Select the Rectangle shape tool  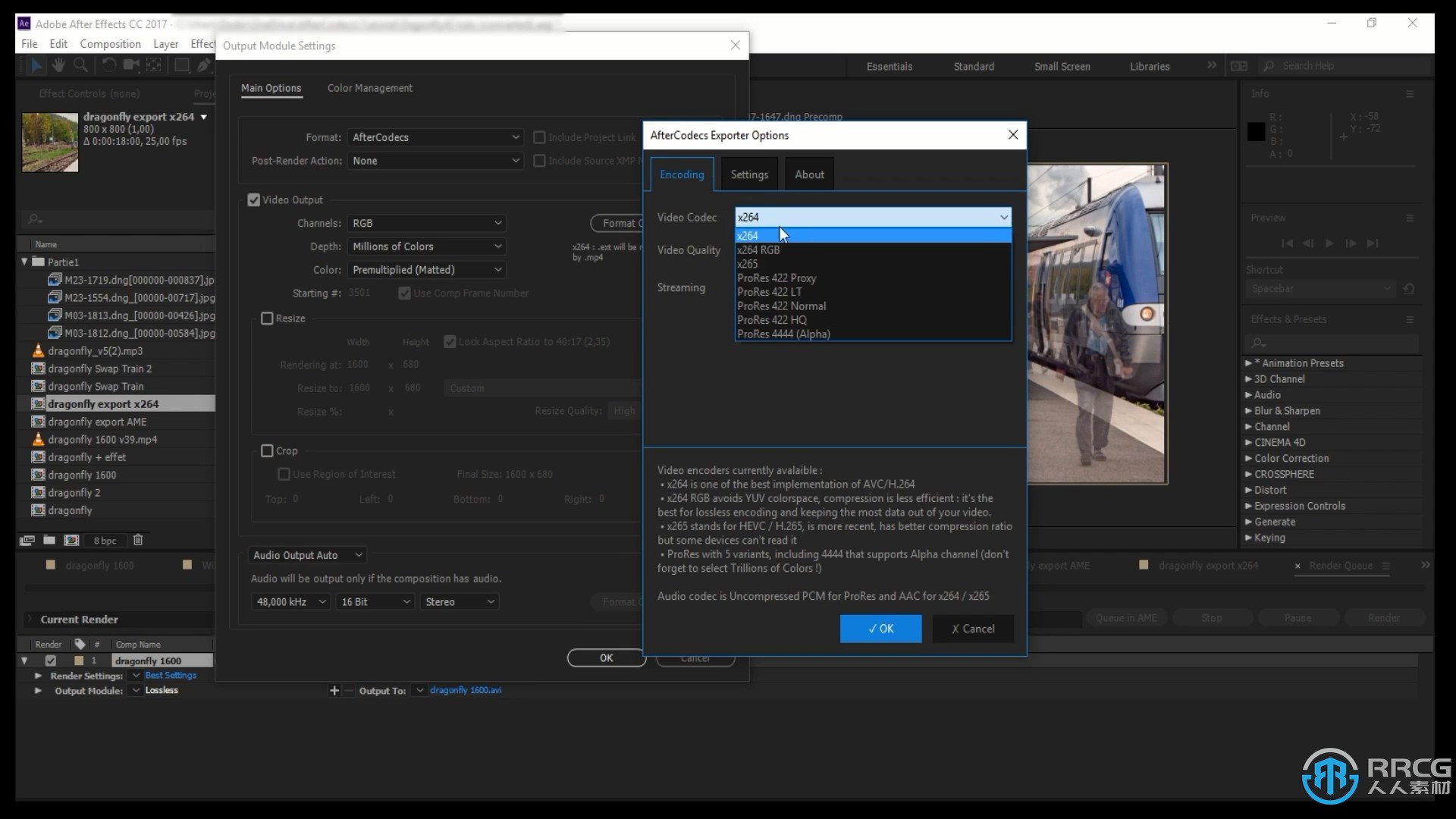(182, 65)
